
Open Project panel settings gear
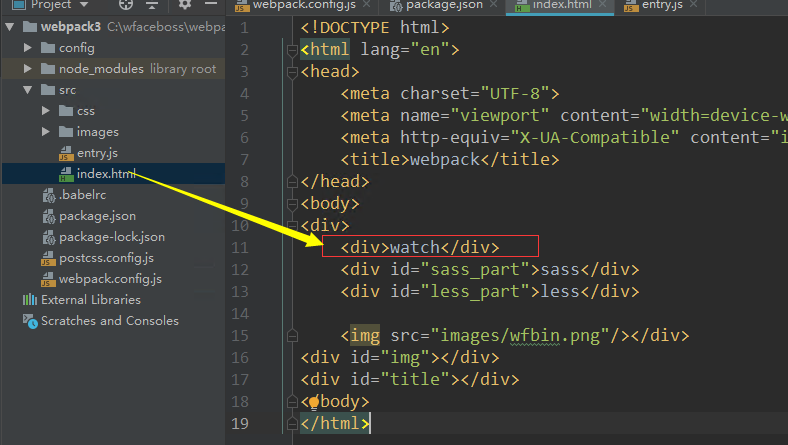coord(184,5)
